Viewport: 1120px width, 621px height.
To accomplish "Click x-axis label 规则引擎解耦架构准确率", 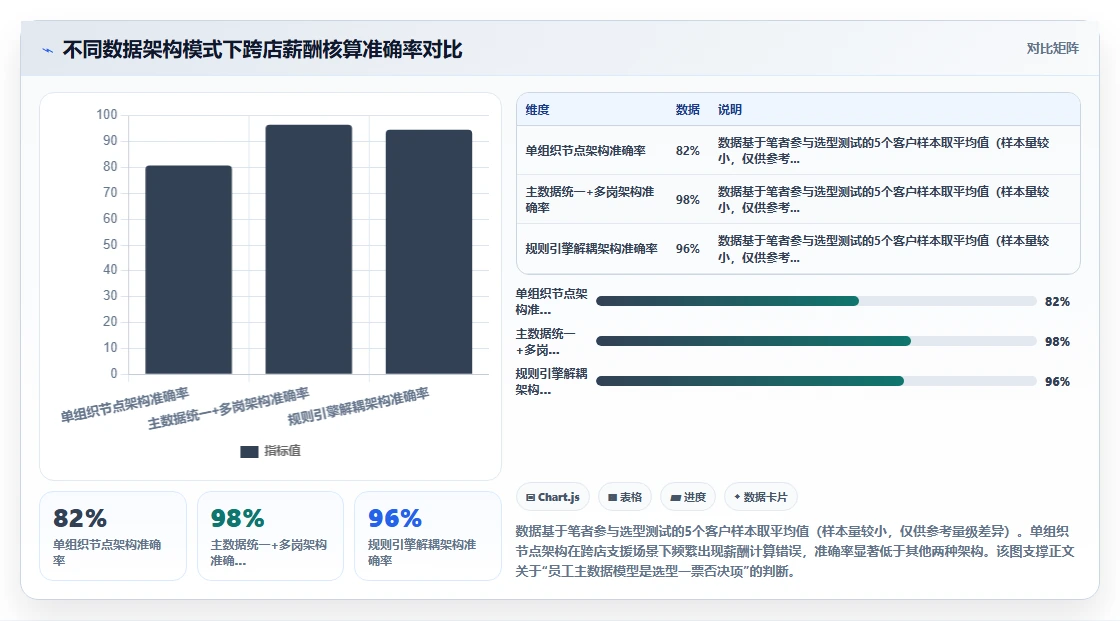I will tap(359, 406).
